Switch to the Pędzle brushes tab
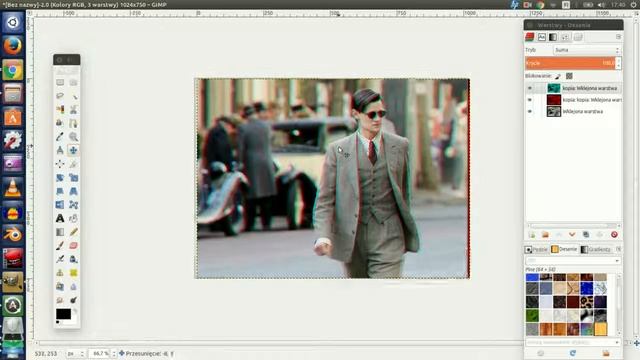The width and height of the screenshot is (640, 360). [537, 249]
